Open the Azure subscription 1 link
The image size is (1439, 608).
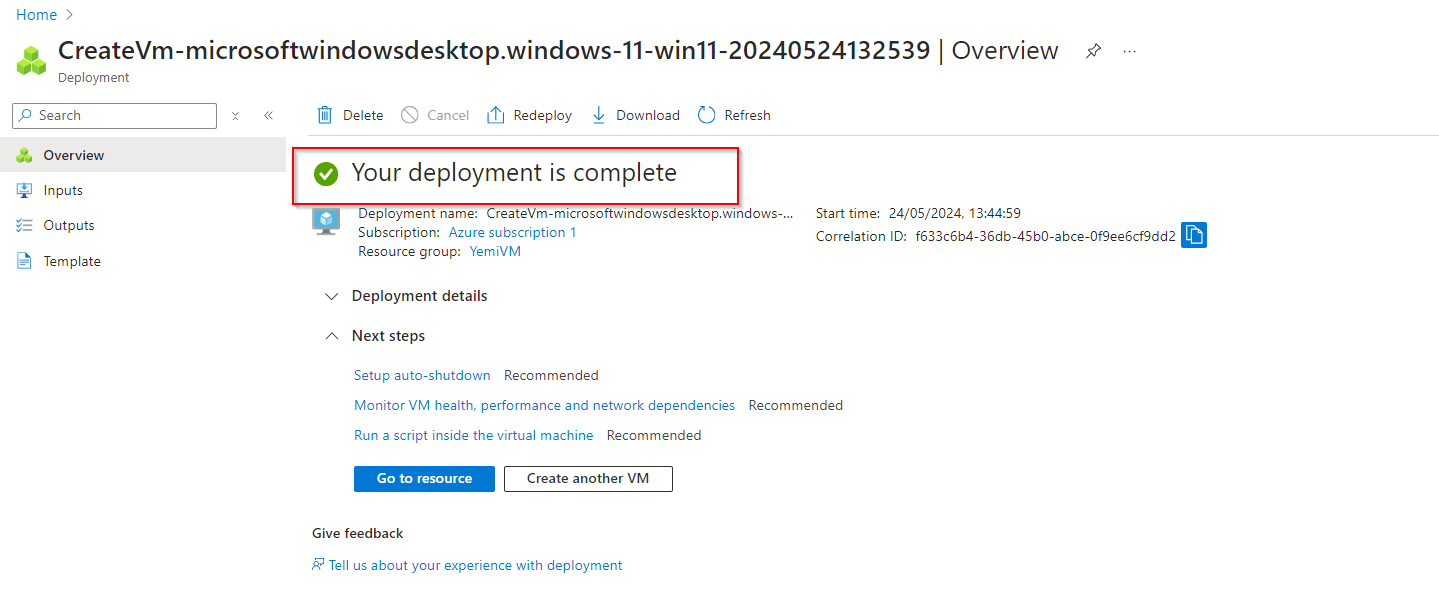pyautogui.click(x=512, y=232)
